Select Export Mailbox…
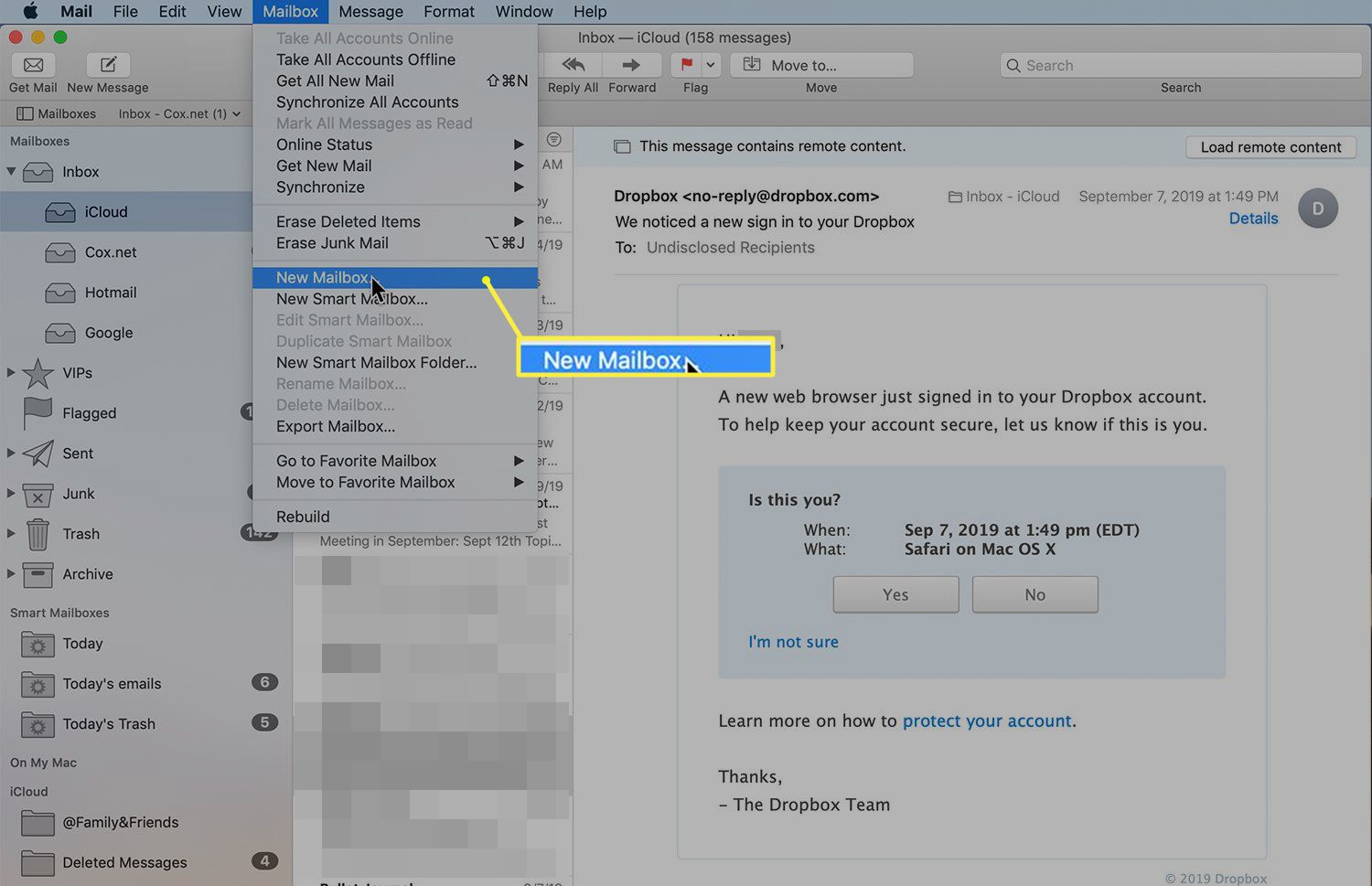 [395, 426]
